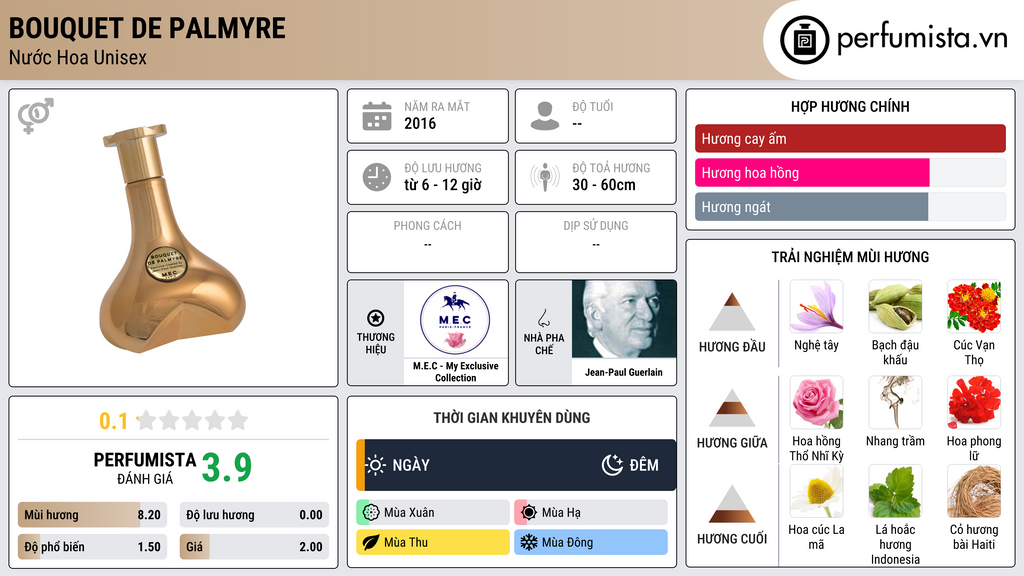Viewport: 1024px width, 576px height.
Task: Click the calendar icon beside Năm ra mắt
Action: click(377, 116)
